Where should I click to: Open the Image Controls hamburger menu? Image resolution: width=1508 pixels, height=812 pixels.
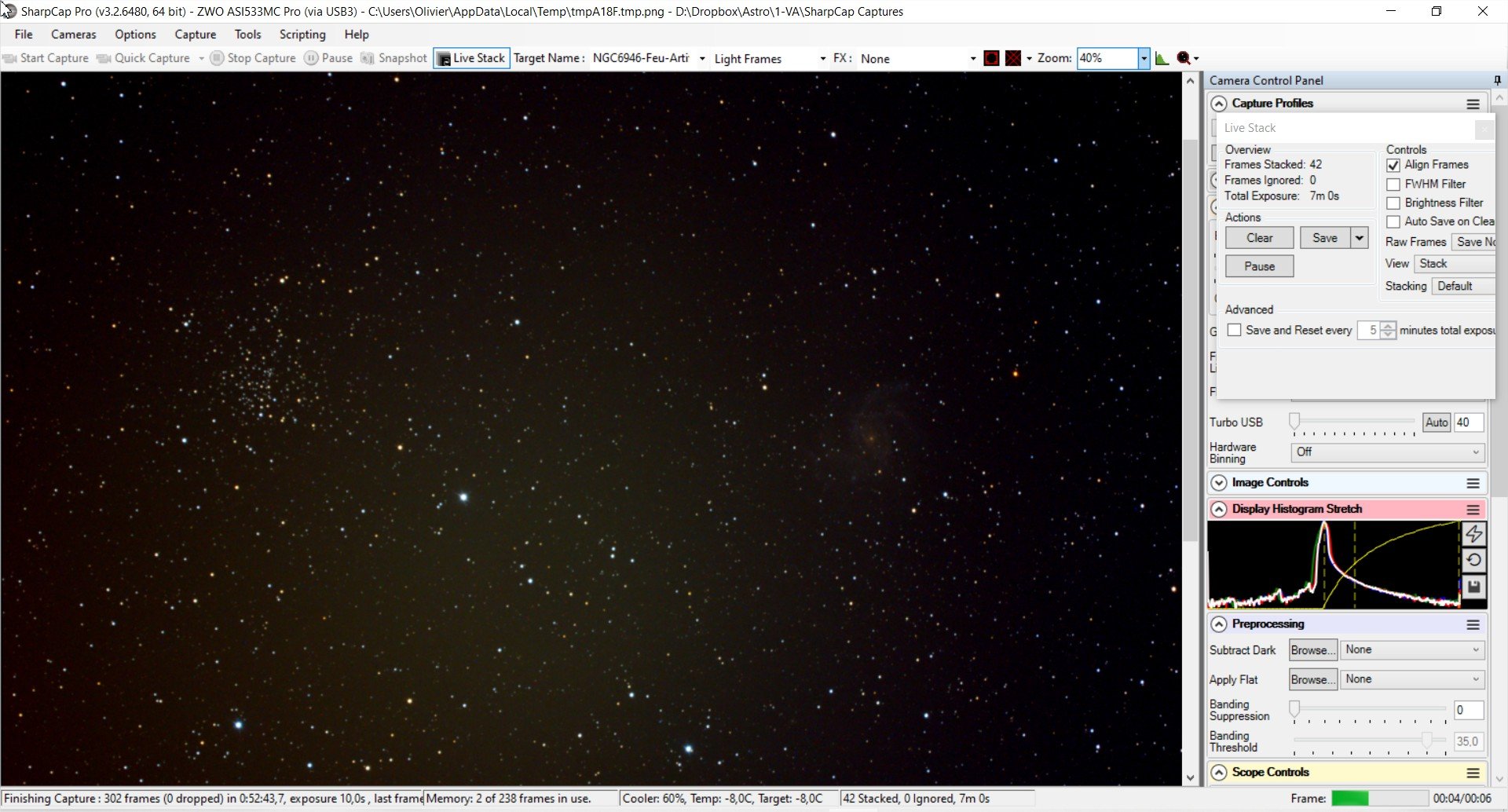pyautogui.click(x=1473, y=483)
